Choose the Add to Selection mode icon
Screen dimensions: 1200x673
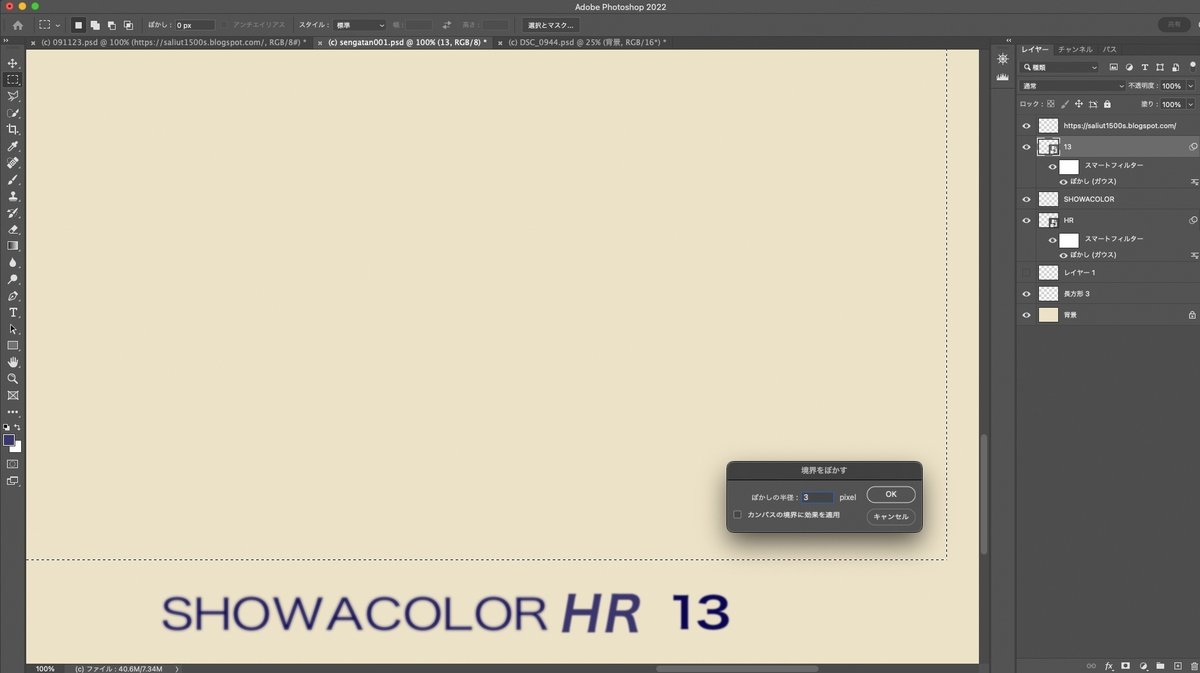95,24
